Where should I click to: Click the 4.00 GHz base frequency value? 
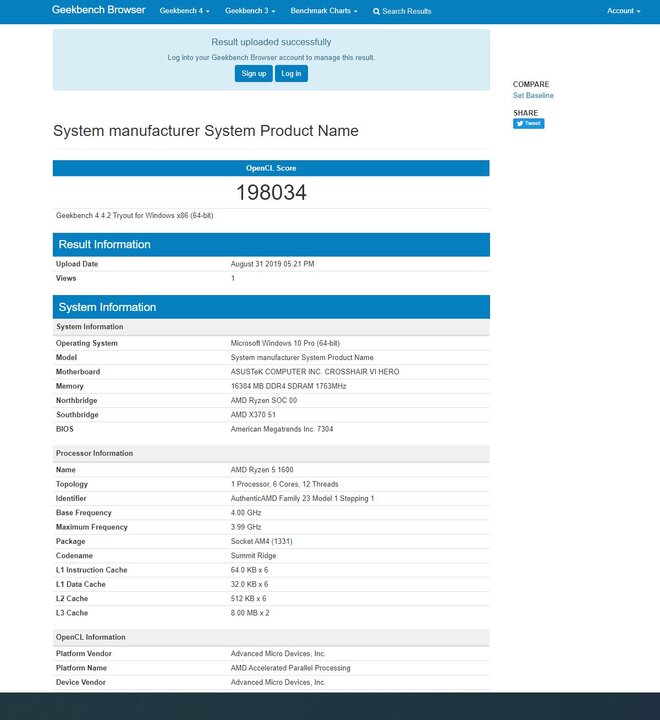tap(246, 512)
